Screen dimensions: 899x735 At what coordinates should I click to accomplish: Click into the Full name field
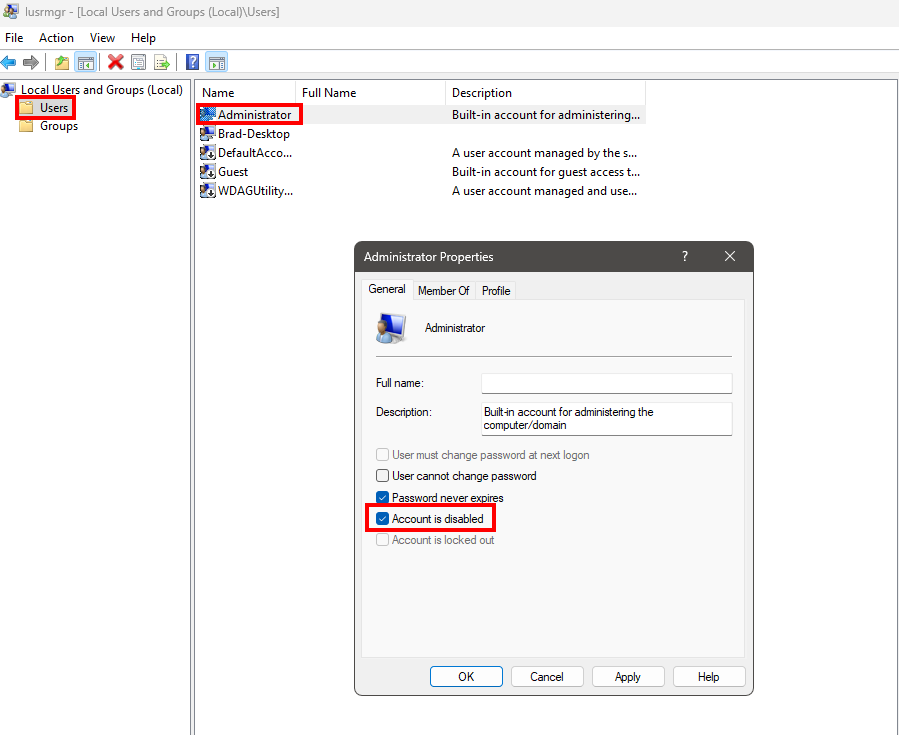coord(607,383)
